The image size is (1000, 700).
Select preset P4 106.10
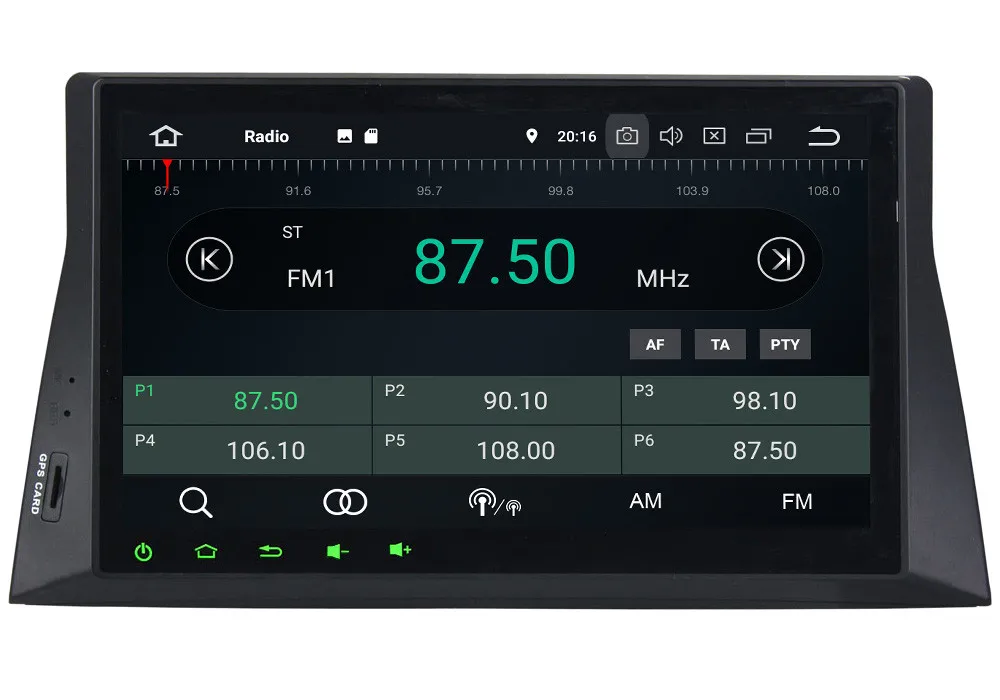tap(247, 450)
